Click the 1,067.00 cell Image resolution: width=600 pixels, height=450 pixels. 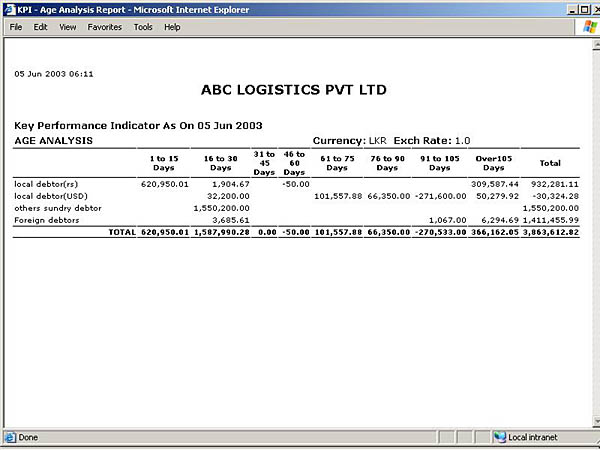[448, 220]
